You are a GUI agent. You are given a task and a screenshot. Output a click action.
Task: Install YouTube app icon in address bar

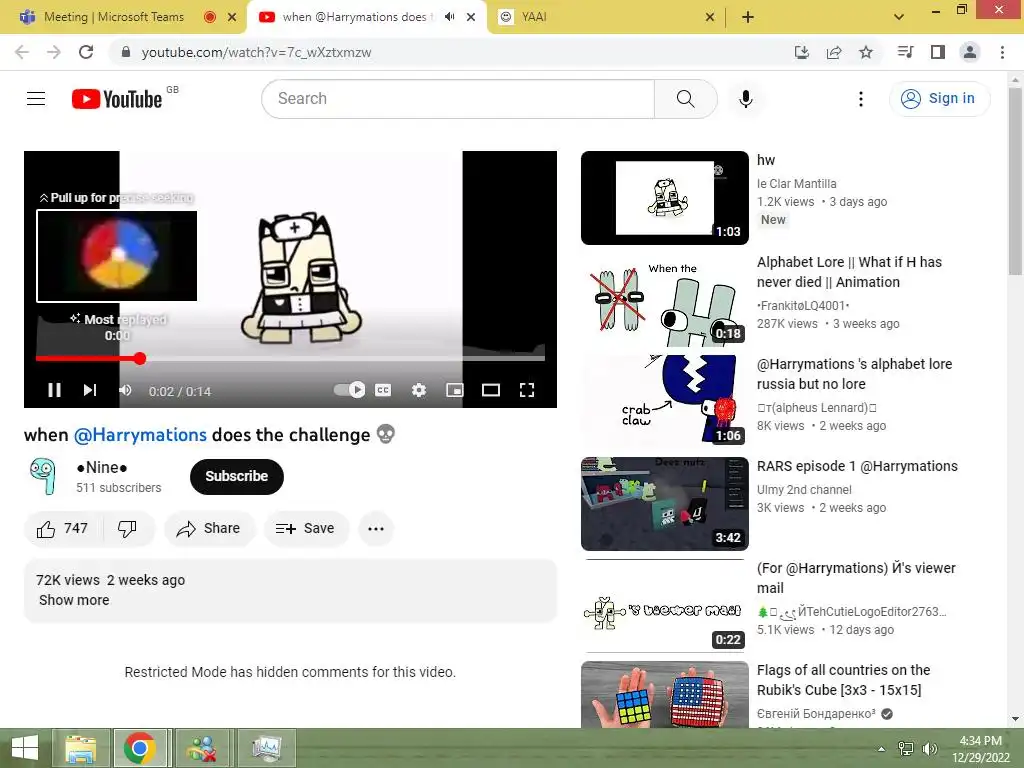(x=802, y=52)
